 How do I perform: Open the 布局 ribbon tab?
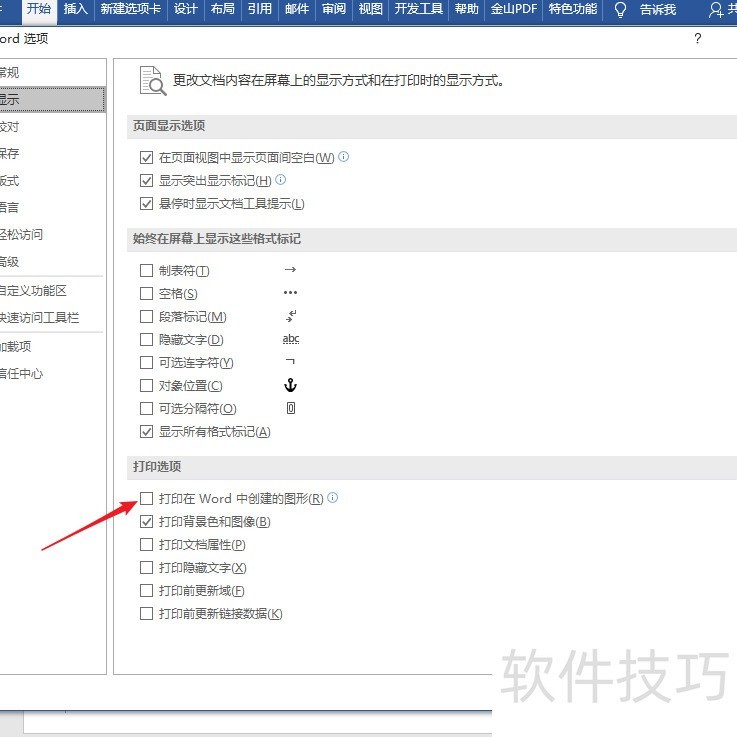coord(222,9)
